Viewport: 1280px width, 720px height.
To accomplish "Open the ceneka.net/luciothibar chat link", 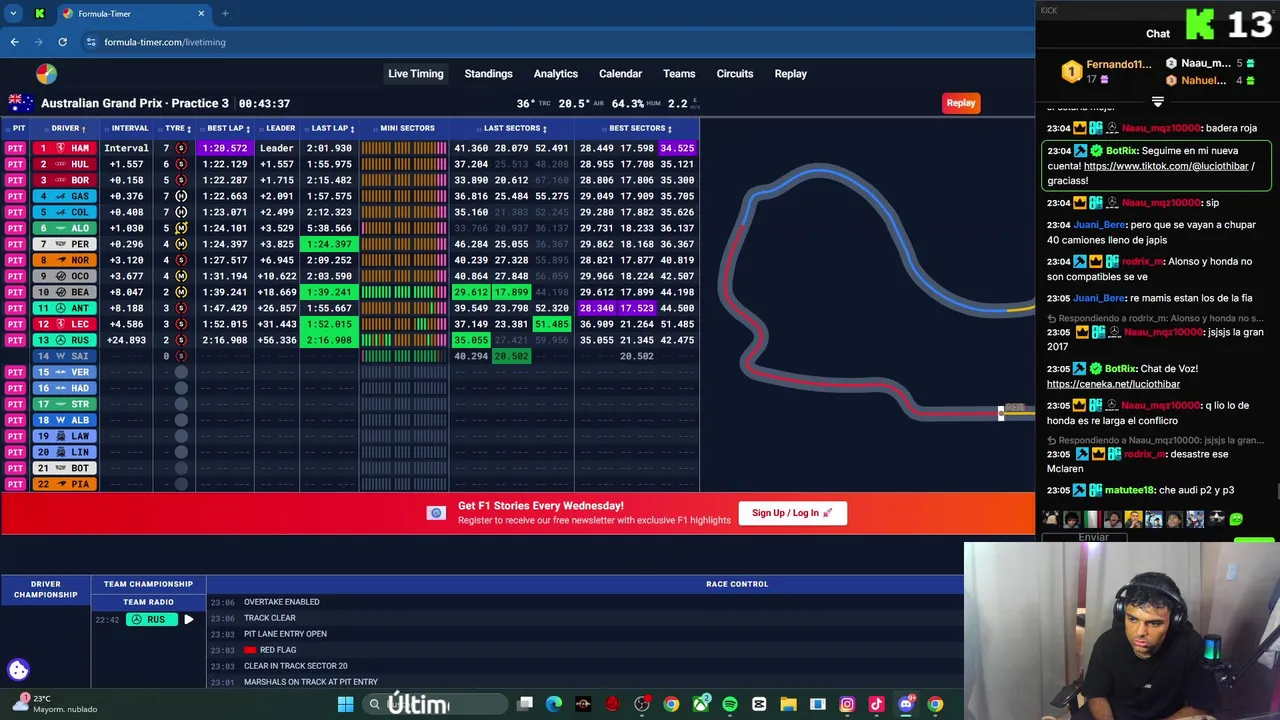I will click(x=1113, y=384).
